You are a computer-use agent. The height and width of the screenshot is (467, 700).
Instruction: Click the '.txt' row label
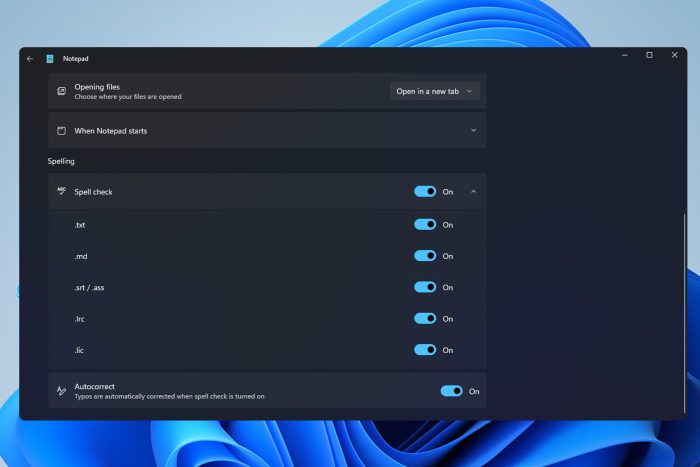80,225
